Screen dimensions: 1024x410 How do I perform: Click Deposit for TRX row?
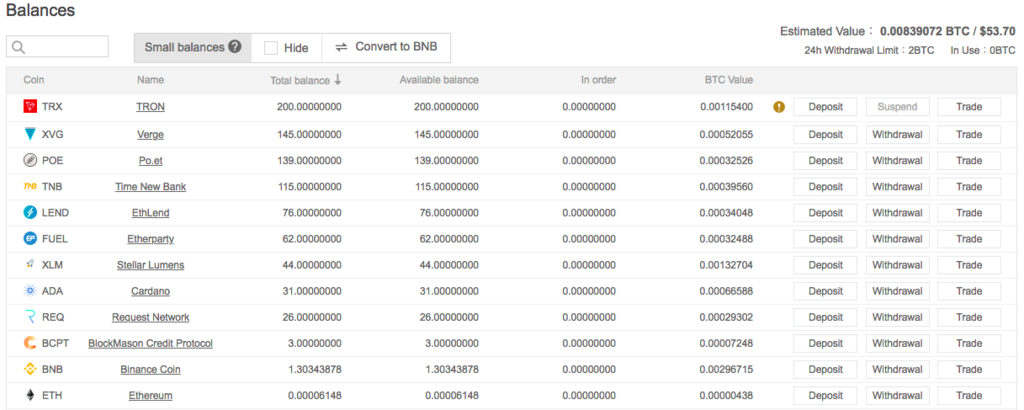(825, 107)
